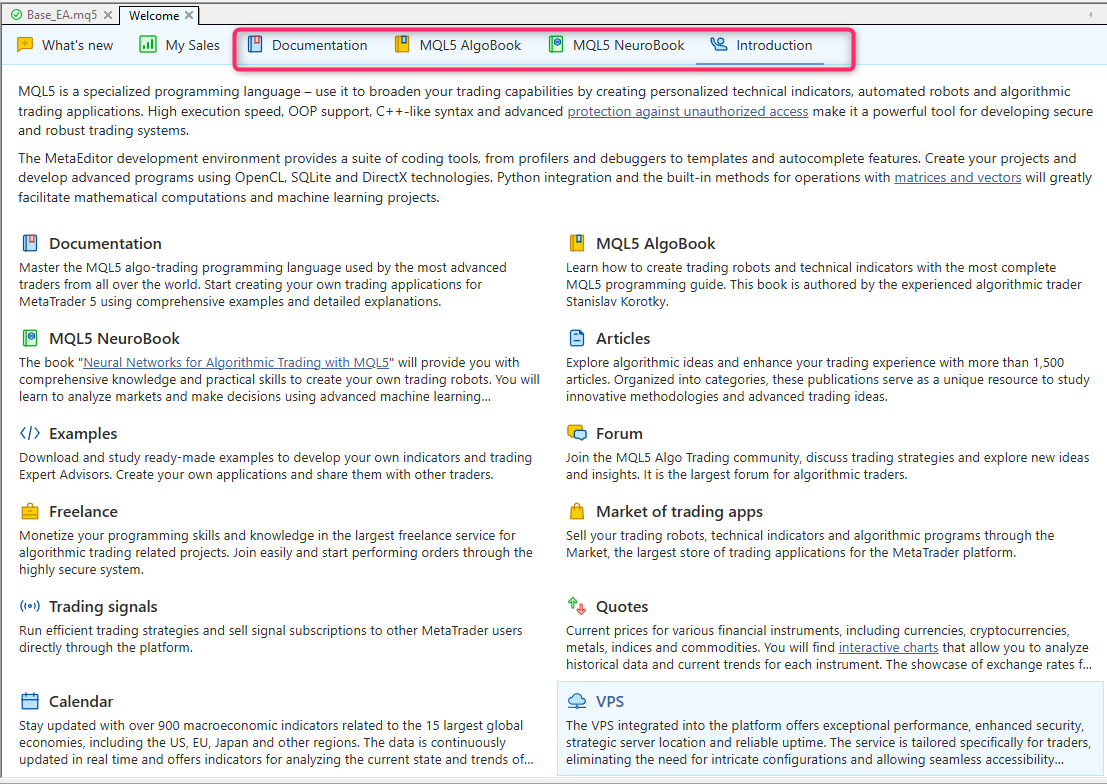Open the My Sales tab
Image resolution: width=1107 pixels, height=784 pixels.
click(179, 45)
